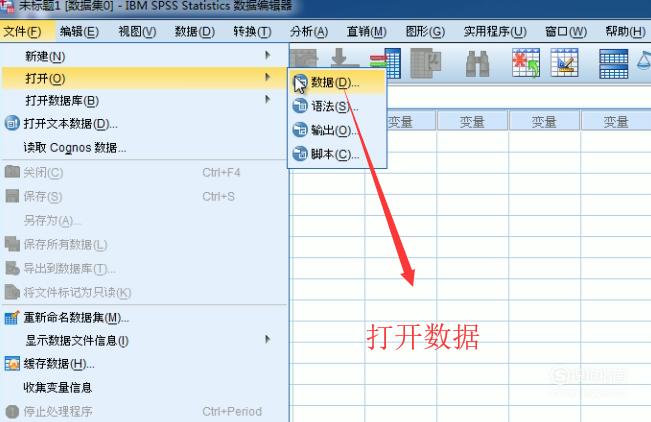
Task: Click the 打开文本数据 item icon
Action: tap(12, 123)
